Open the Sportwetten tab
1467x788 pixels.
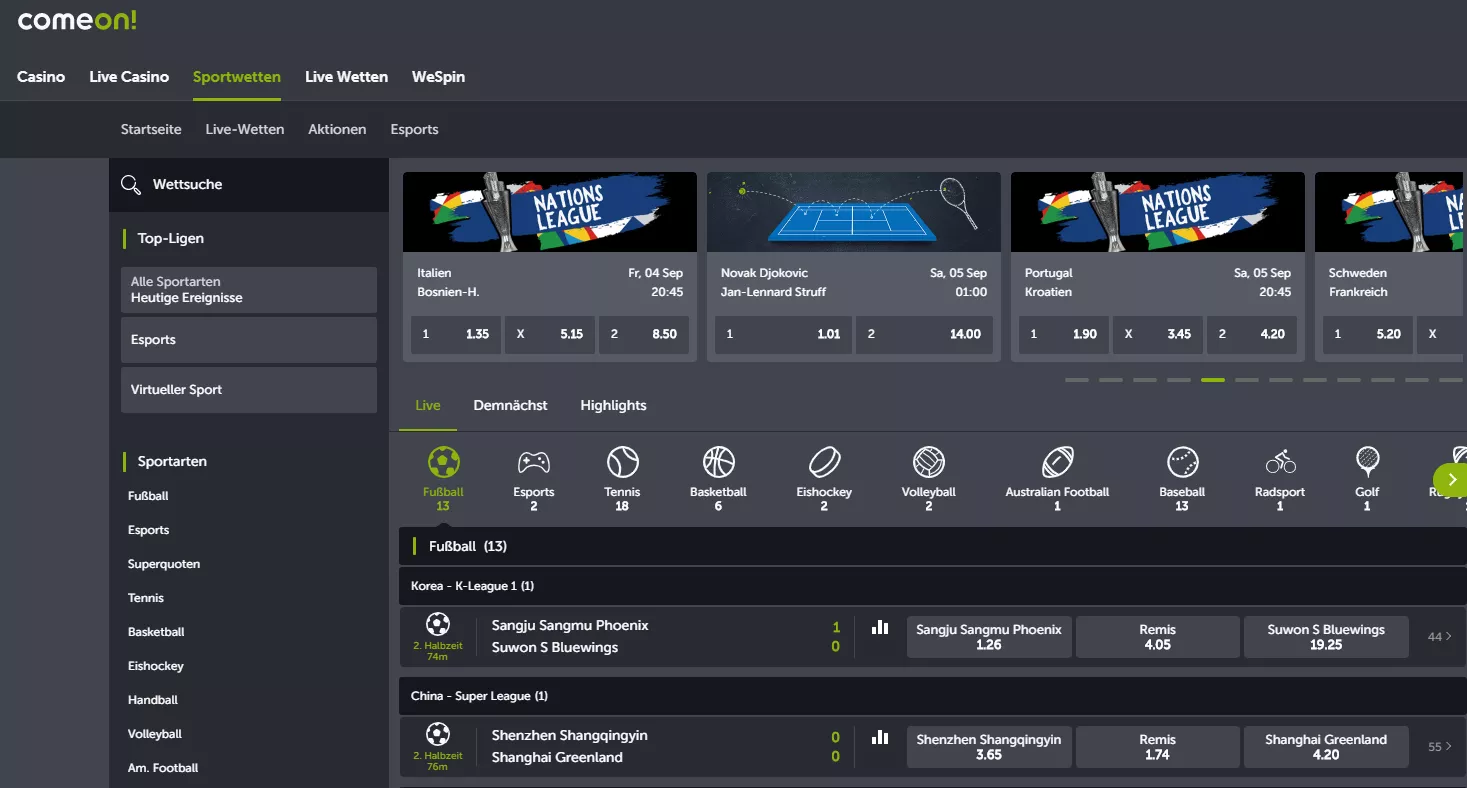[237, 77]
